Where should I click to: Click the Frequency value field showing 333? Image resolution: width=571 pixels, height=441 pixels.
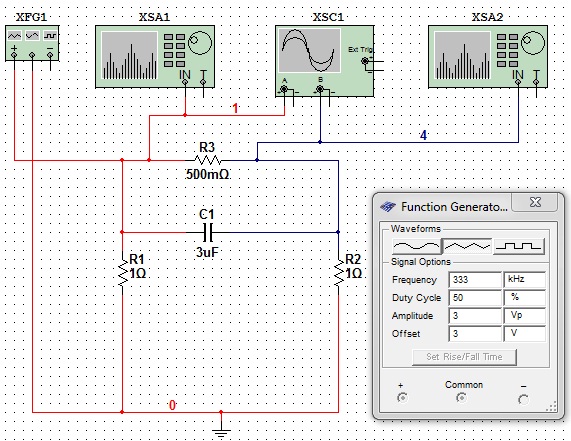click(475, 280)
